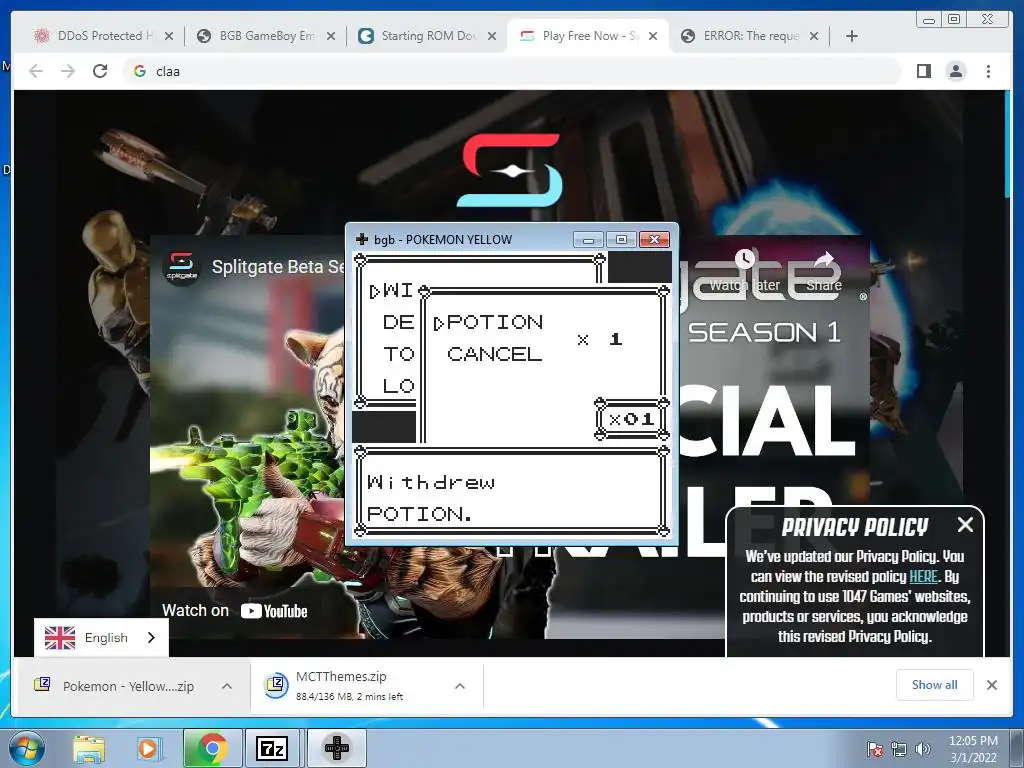
Task: Click the taskbar clock showing 12:05 PM
Action: (973, 749)
